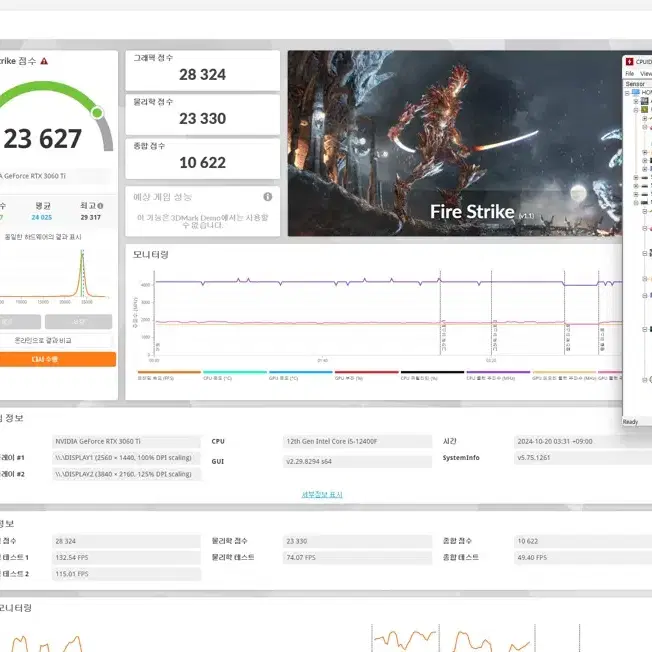Click the 모니터링 section heading above the chart

click(x=151, y=255)
